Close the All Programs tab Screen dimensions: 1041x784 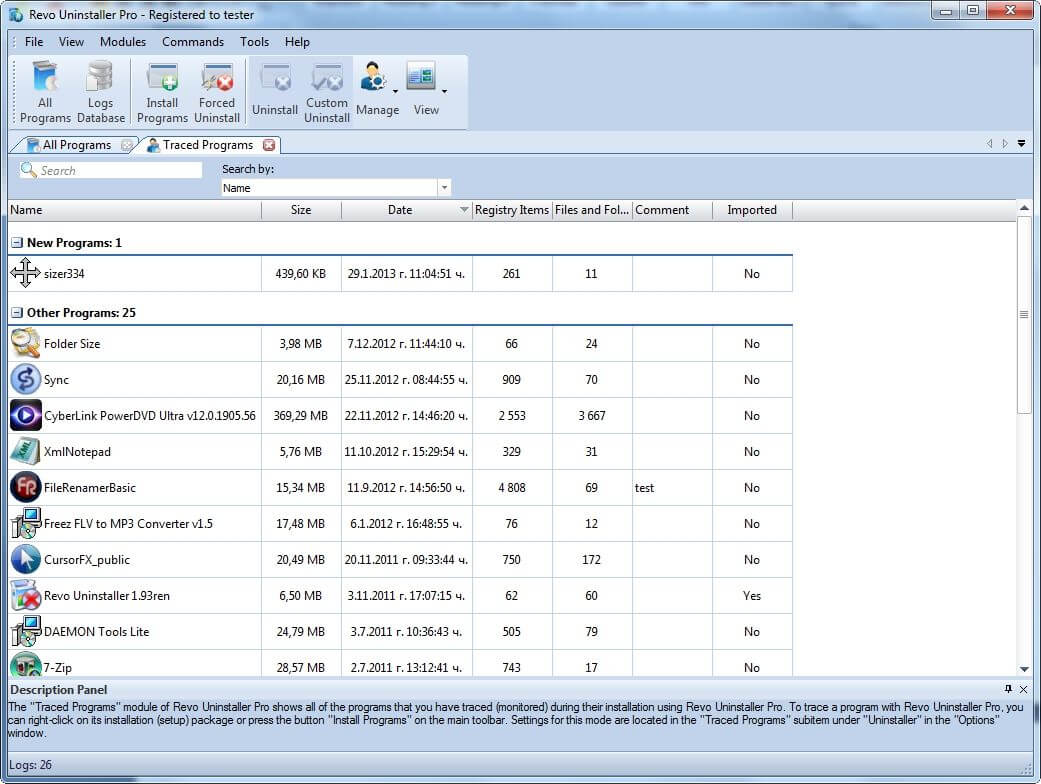(126, 145)
